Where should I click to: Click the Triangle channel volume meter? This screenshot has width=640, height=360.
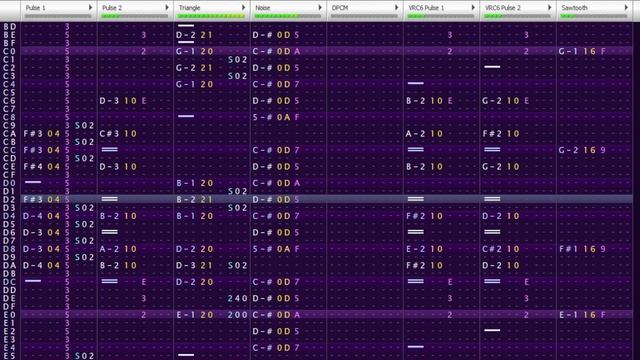(211, 16)
